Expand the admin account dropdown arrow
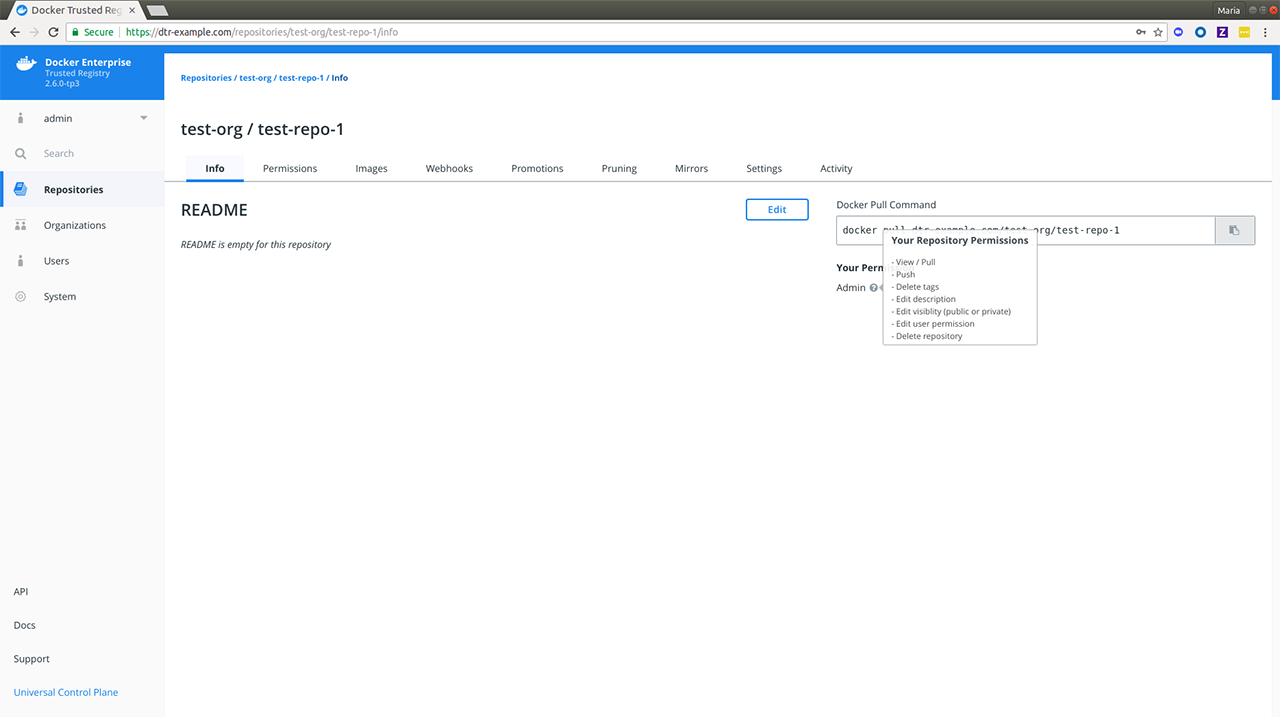This screenshot has width=1280, height=717. coord(143,118)
